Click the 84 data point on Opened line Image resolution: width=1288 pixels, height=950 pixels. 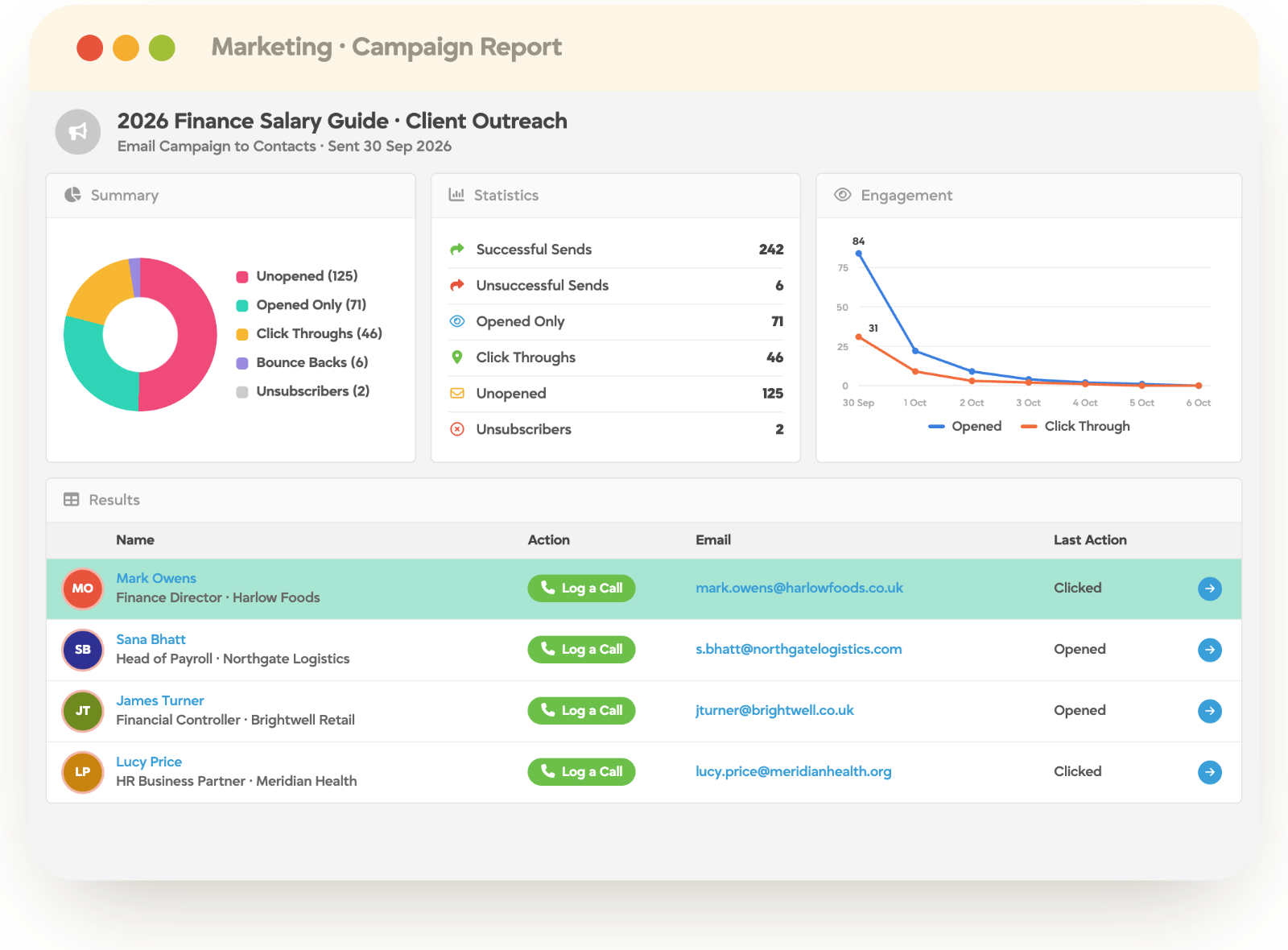click(x=859, y=254)
